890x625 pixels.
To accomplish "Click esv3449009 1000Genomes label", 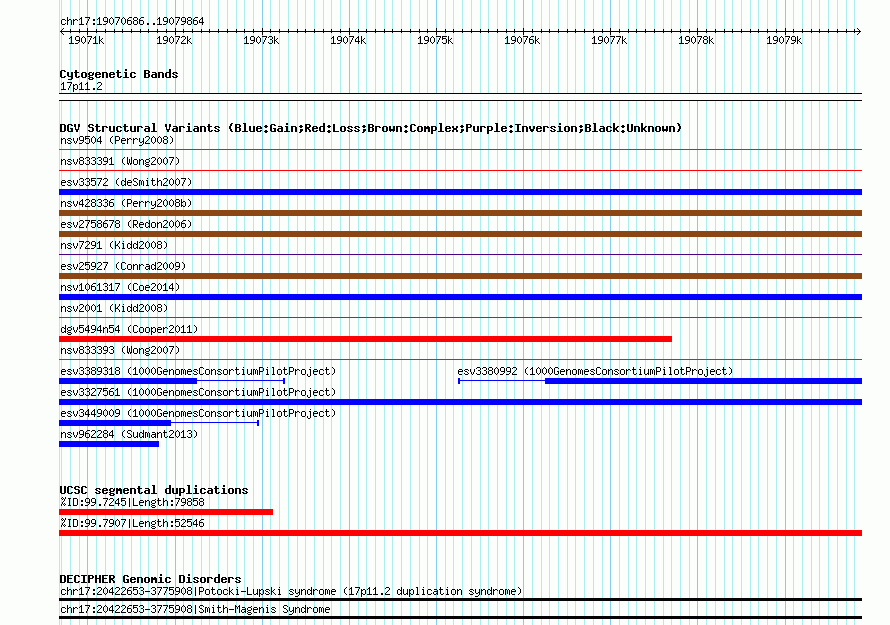I will pyautogui.click(x=198, y=413).
